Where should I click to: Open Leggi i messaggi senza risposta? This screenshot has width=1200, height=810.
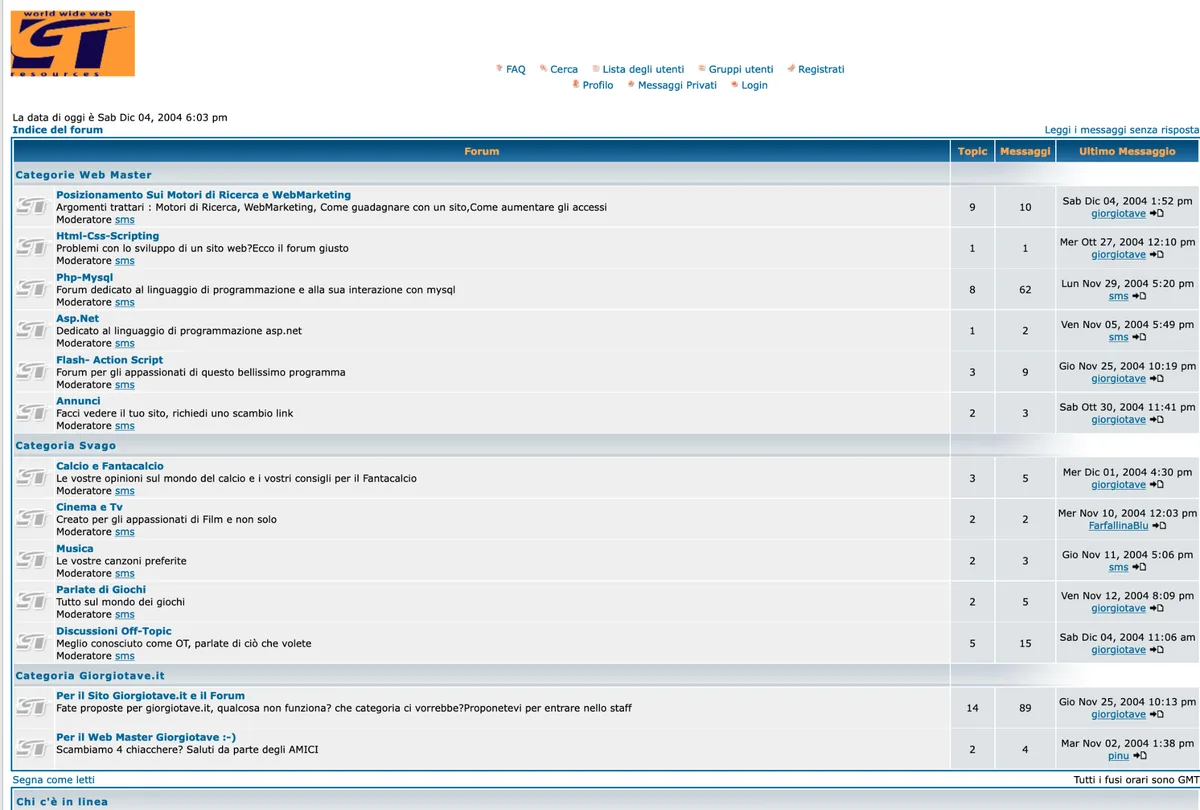click(x=1122, y=130)
